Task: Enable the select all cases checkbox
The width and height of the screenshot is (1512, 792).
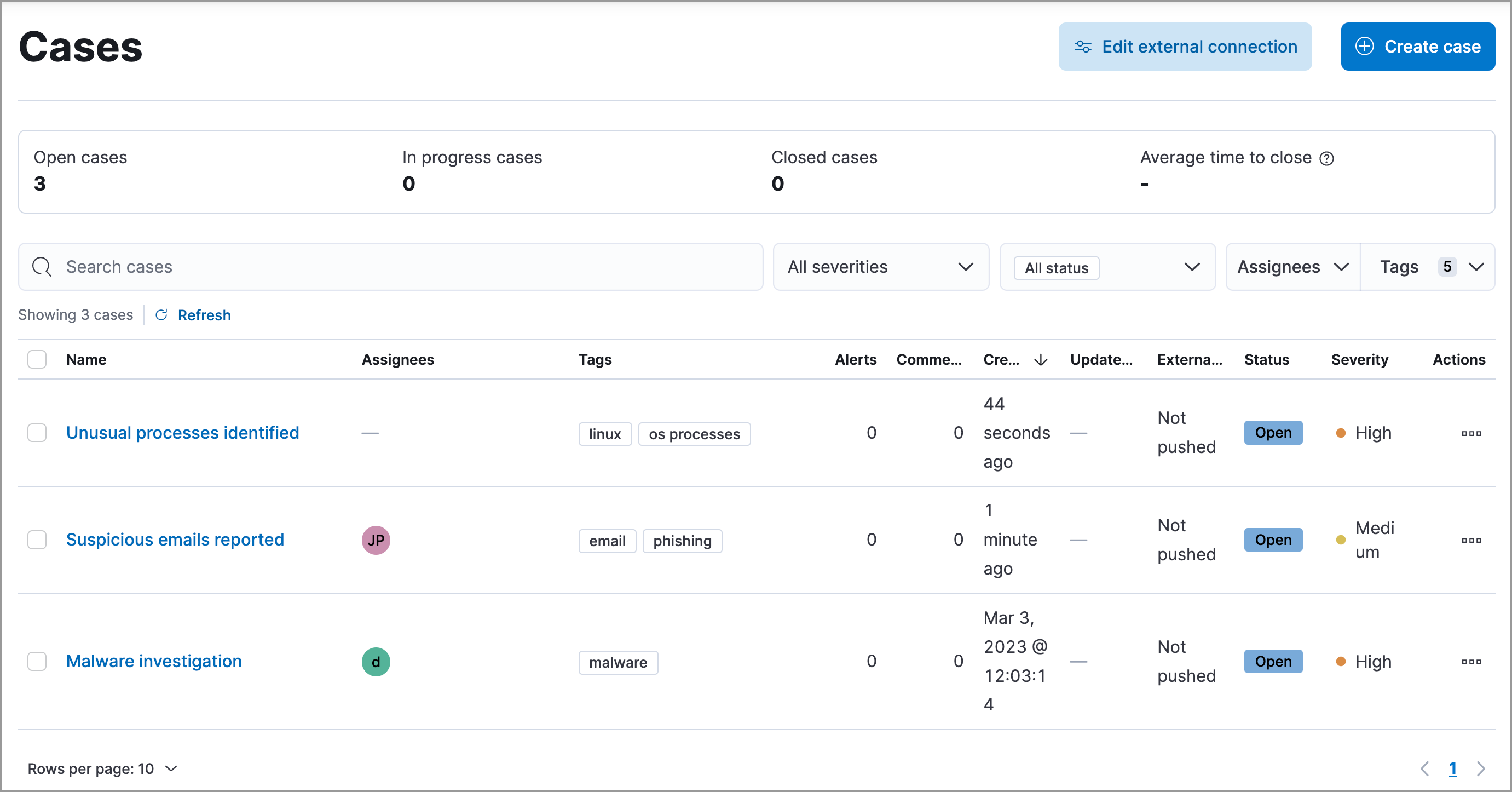Action: click(36, 359)
